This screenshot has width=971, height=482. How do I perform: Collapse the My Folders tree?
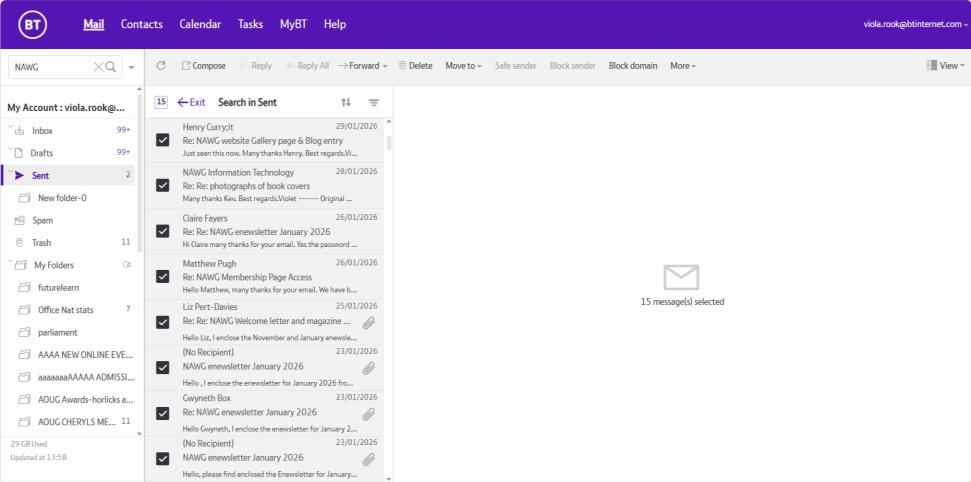[x=11, y=262]
